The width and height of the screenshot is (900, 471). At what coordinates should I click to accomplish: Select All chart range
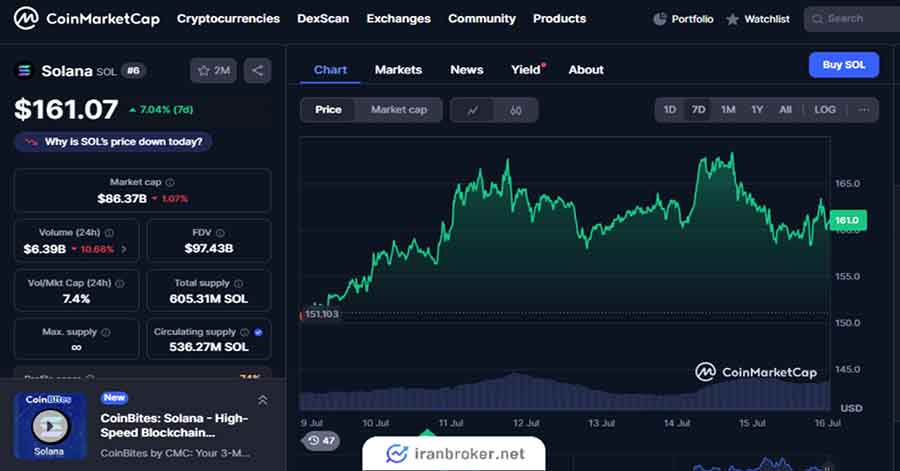(x=785, y=110)
